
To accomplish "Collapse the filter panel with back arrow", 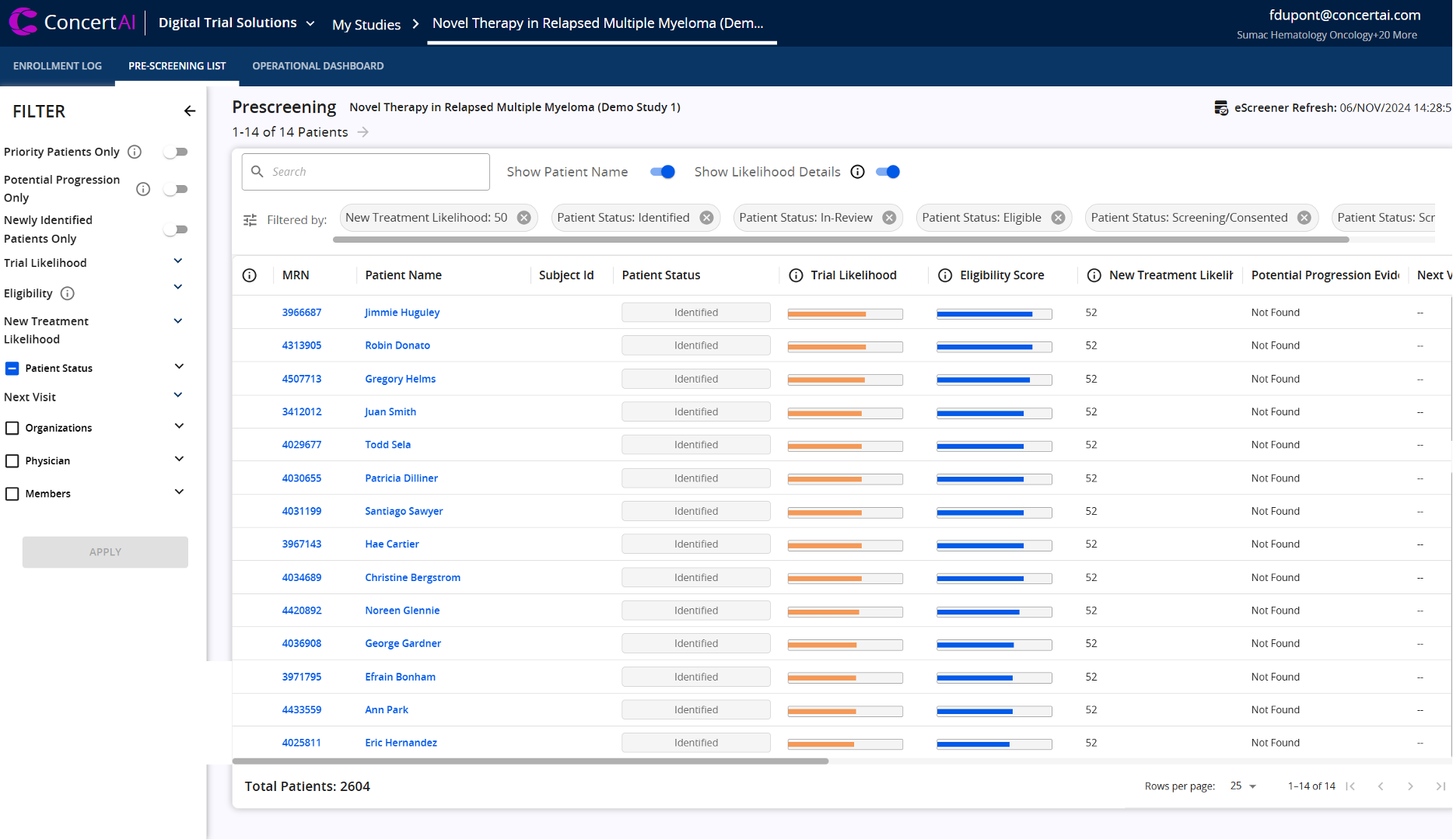I will pyautogui.click(x=189, y=111).
